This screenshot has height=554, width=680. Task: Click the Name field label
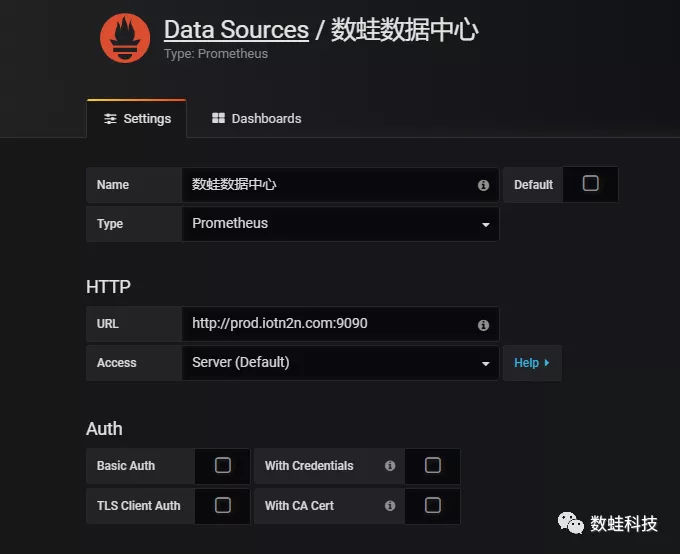[x=113, y=185]
